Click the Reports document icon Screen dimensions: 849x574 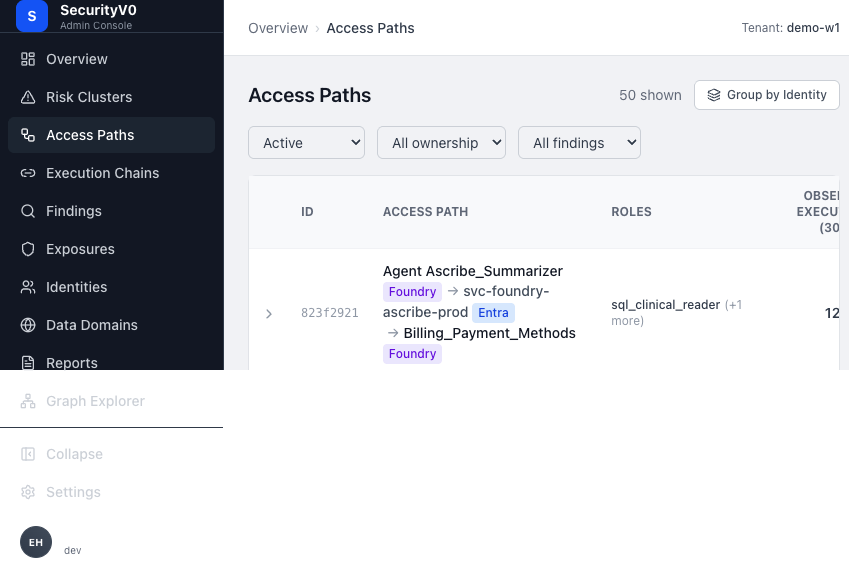click(x=28, y=363)
